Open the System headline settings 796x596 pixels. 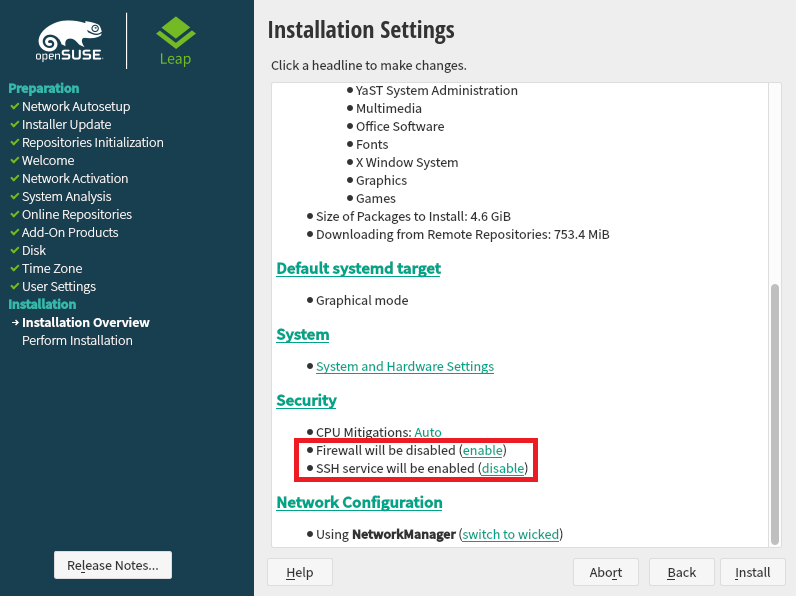pyautogui.click(x=303, y=335)
